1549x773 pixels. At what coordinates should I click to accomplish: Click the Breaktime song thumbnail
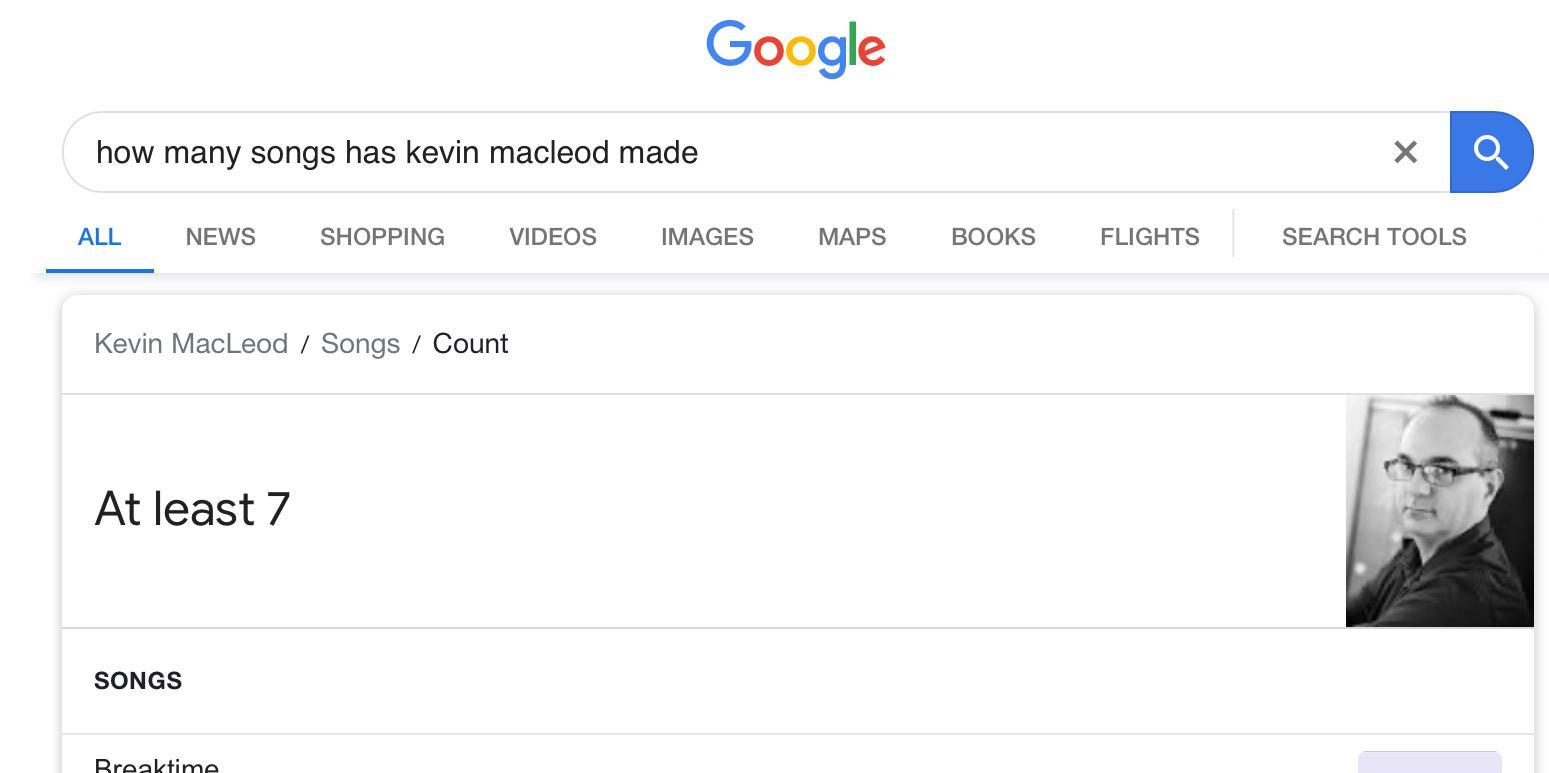tap(1429, 763)
